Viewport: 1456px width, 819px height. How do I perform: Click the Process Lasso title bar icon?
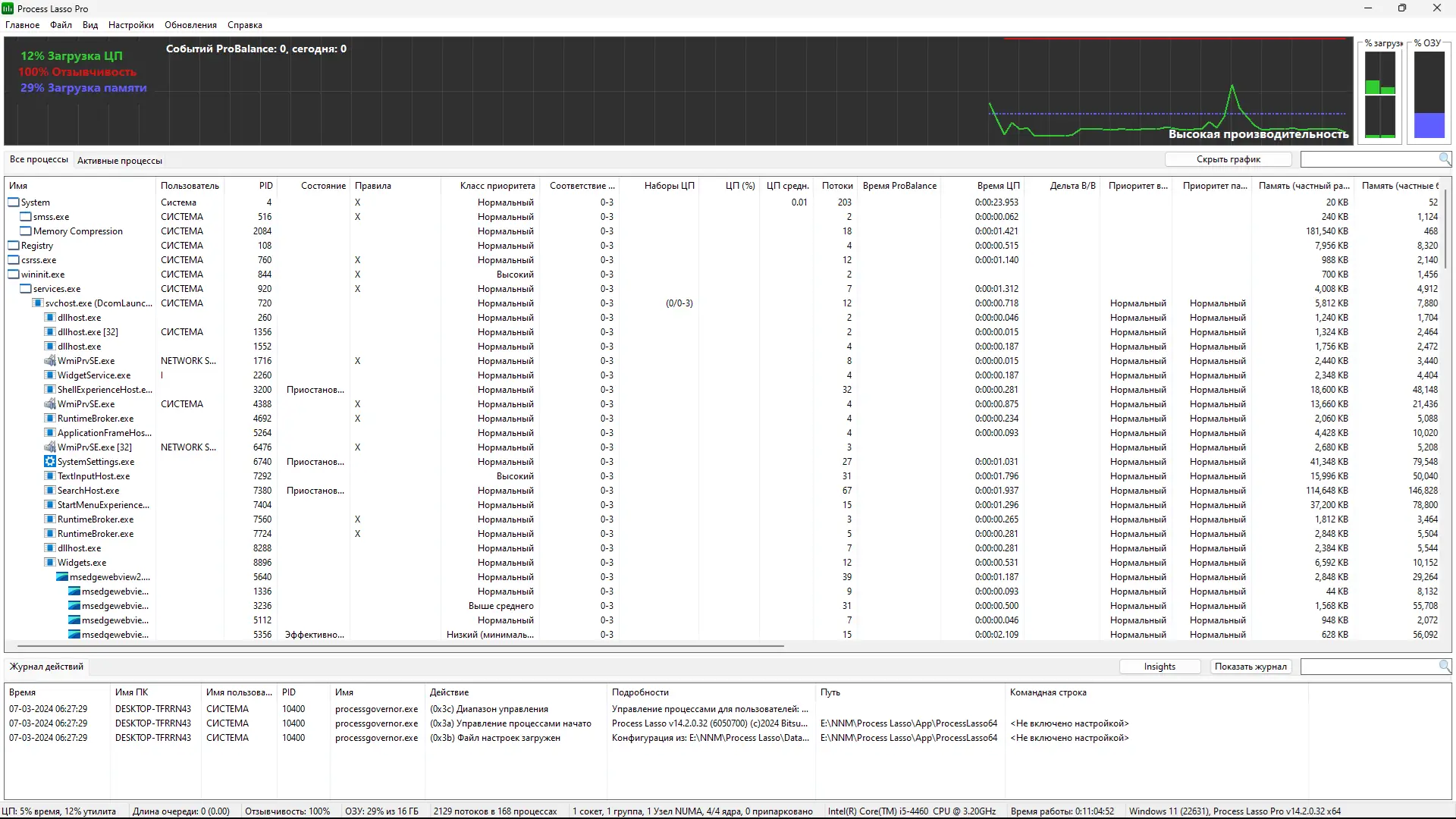(x=8, y=8)
